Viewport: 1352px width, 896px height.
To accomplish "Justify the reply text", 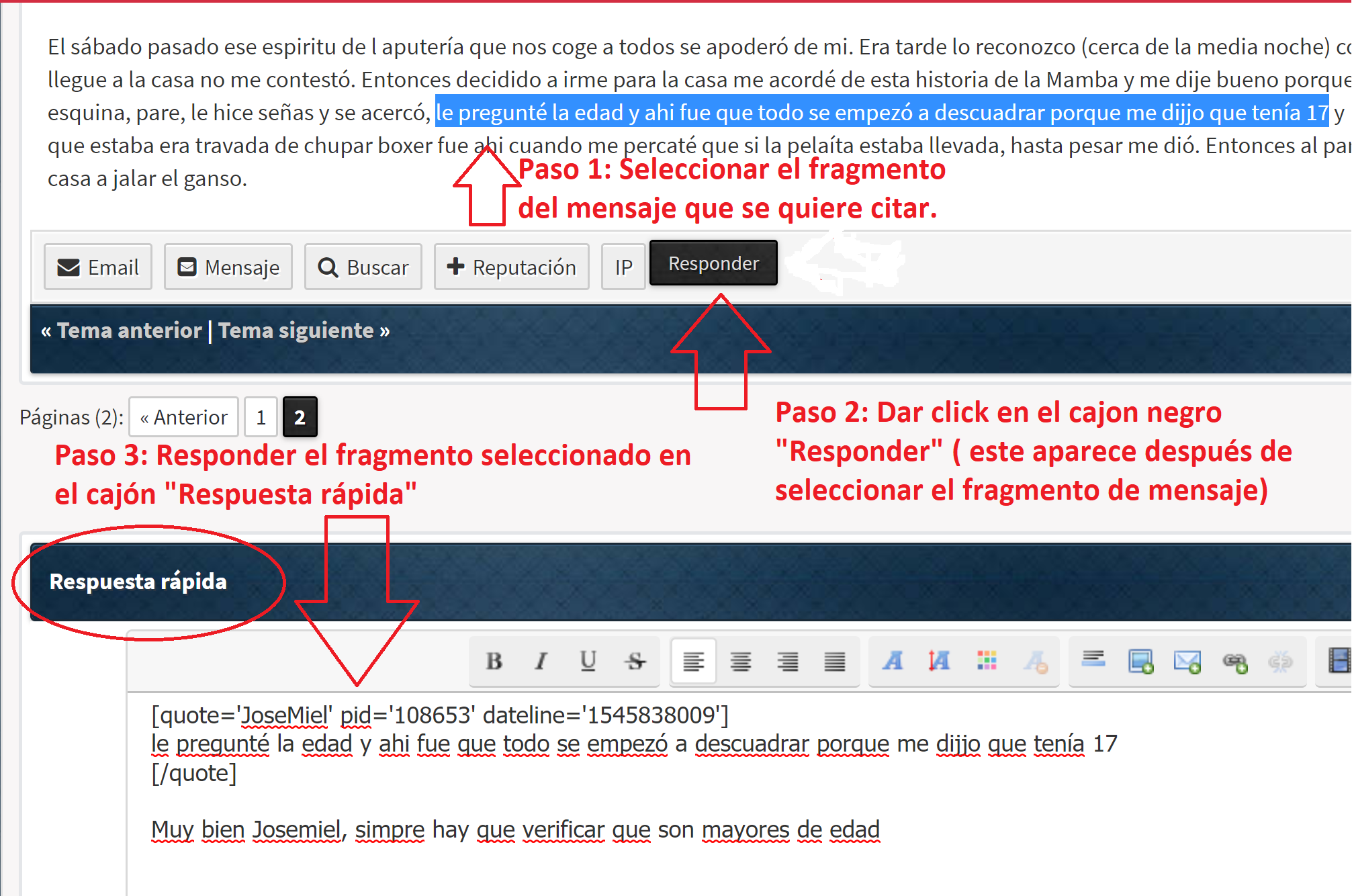I will point(835,662).
